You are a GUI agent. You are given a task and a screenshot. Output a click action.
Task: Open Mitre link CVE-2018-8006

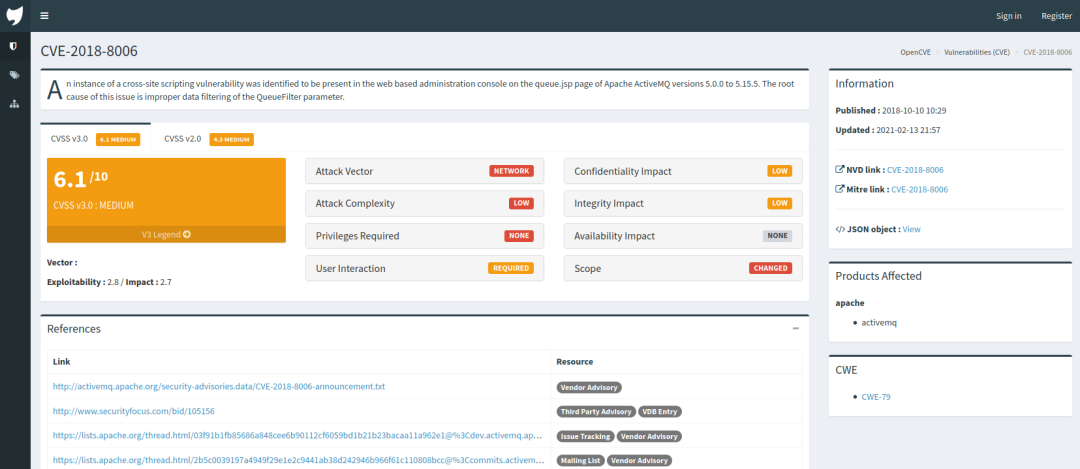tap(920, 189)
